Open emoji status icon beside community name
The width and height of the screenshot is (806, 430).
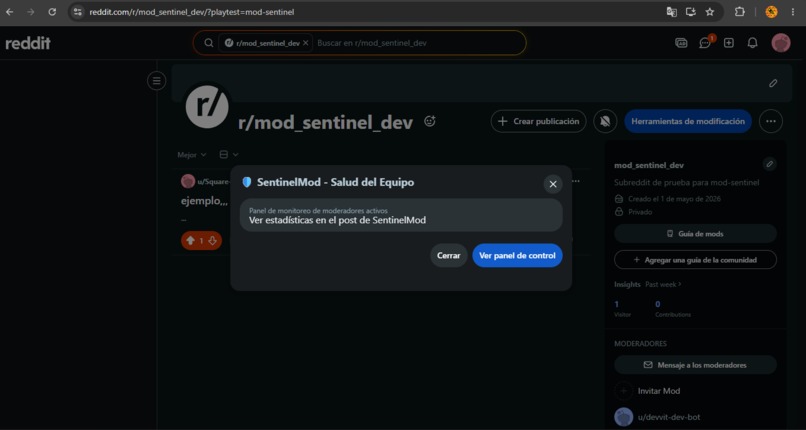430,121
